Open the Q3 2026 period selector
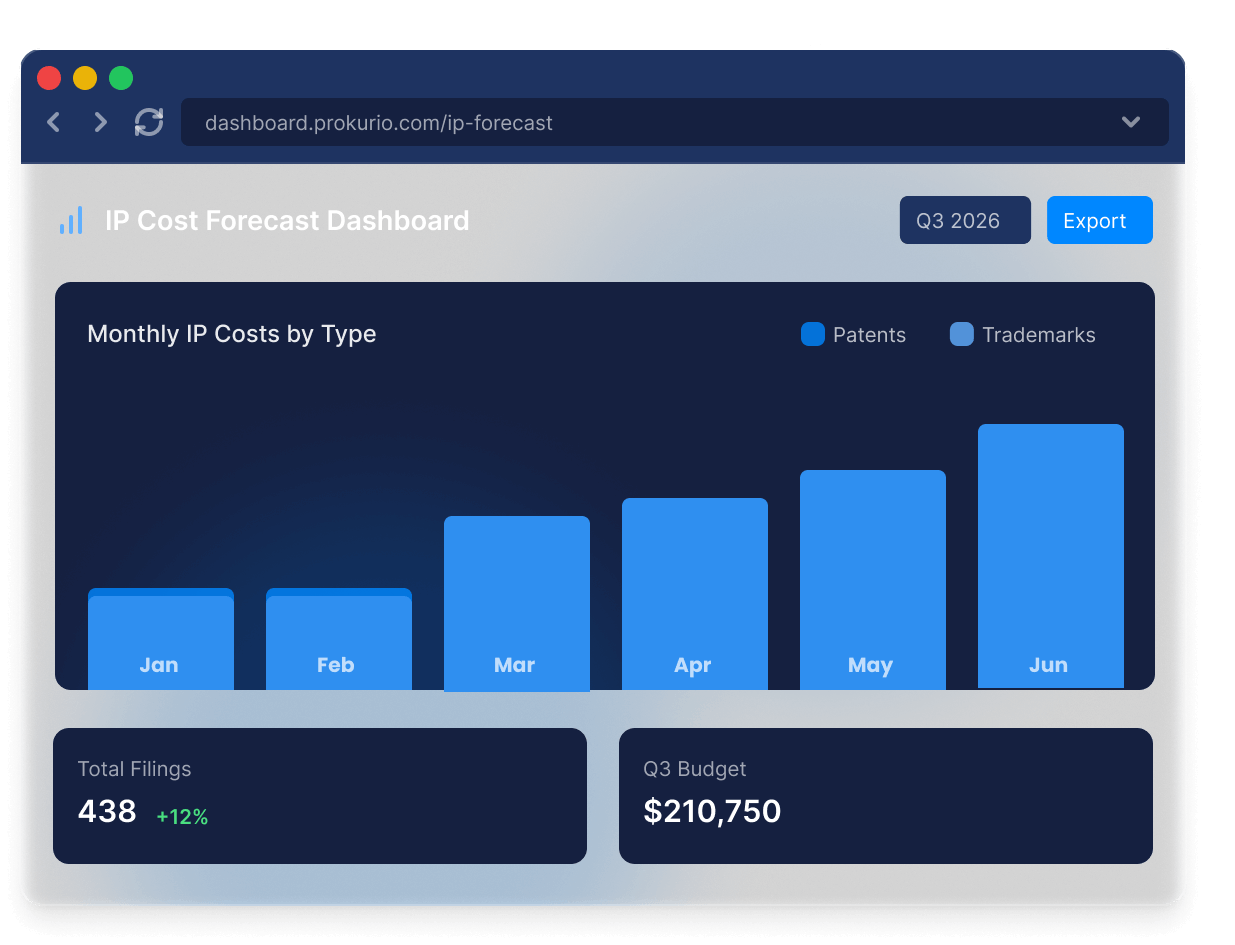Image resolution: width=1235 pixels, height=945 pixels. click(x=964, y=220)
